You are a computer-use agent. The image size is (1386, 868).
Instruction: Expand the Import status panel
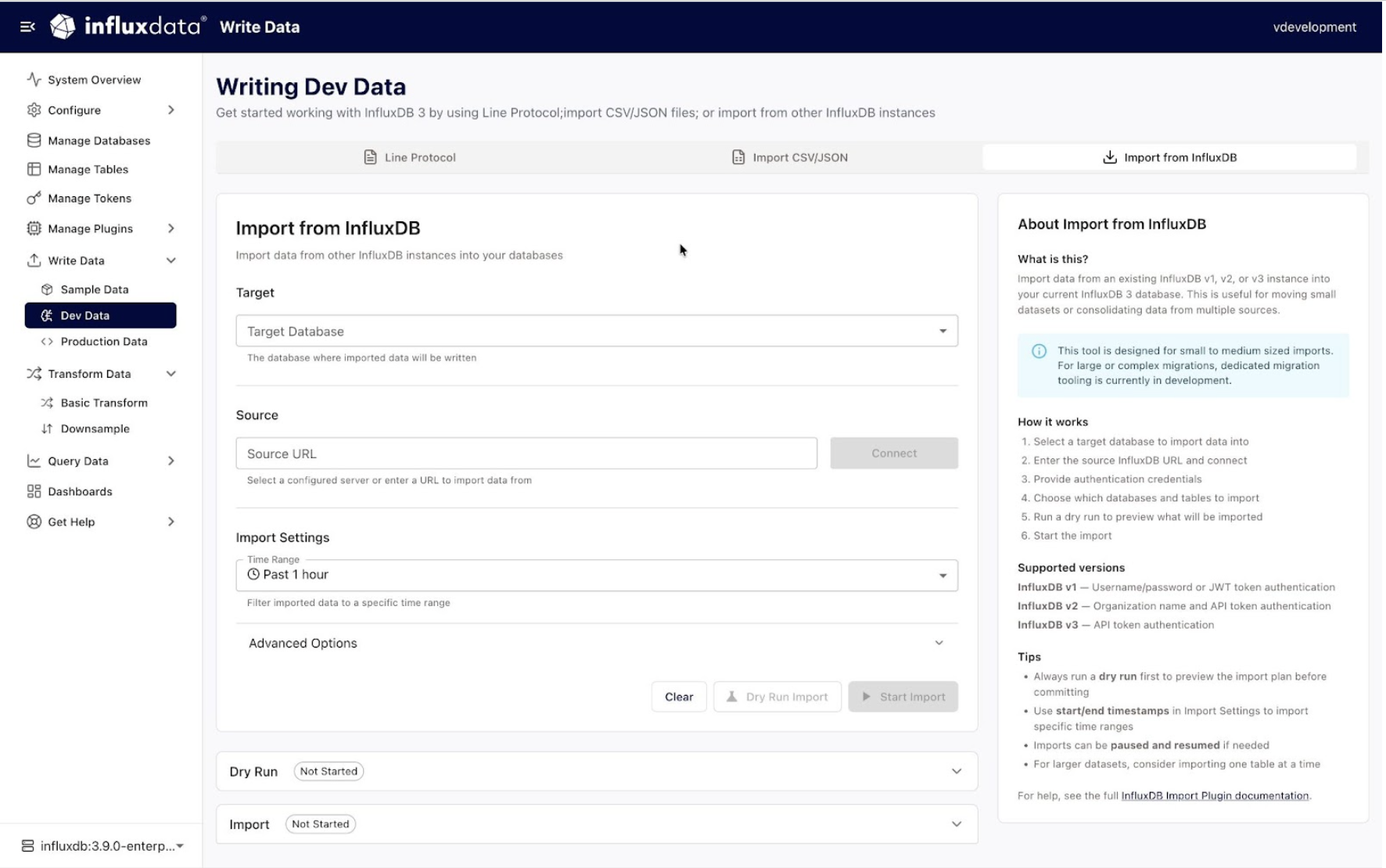click(597, 824)
